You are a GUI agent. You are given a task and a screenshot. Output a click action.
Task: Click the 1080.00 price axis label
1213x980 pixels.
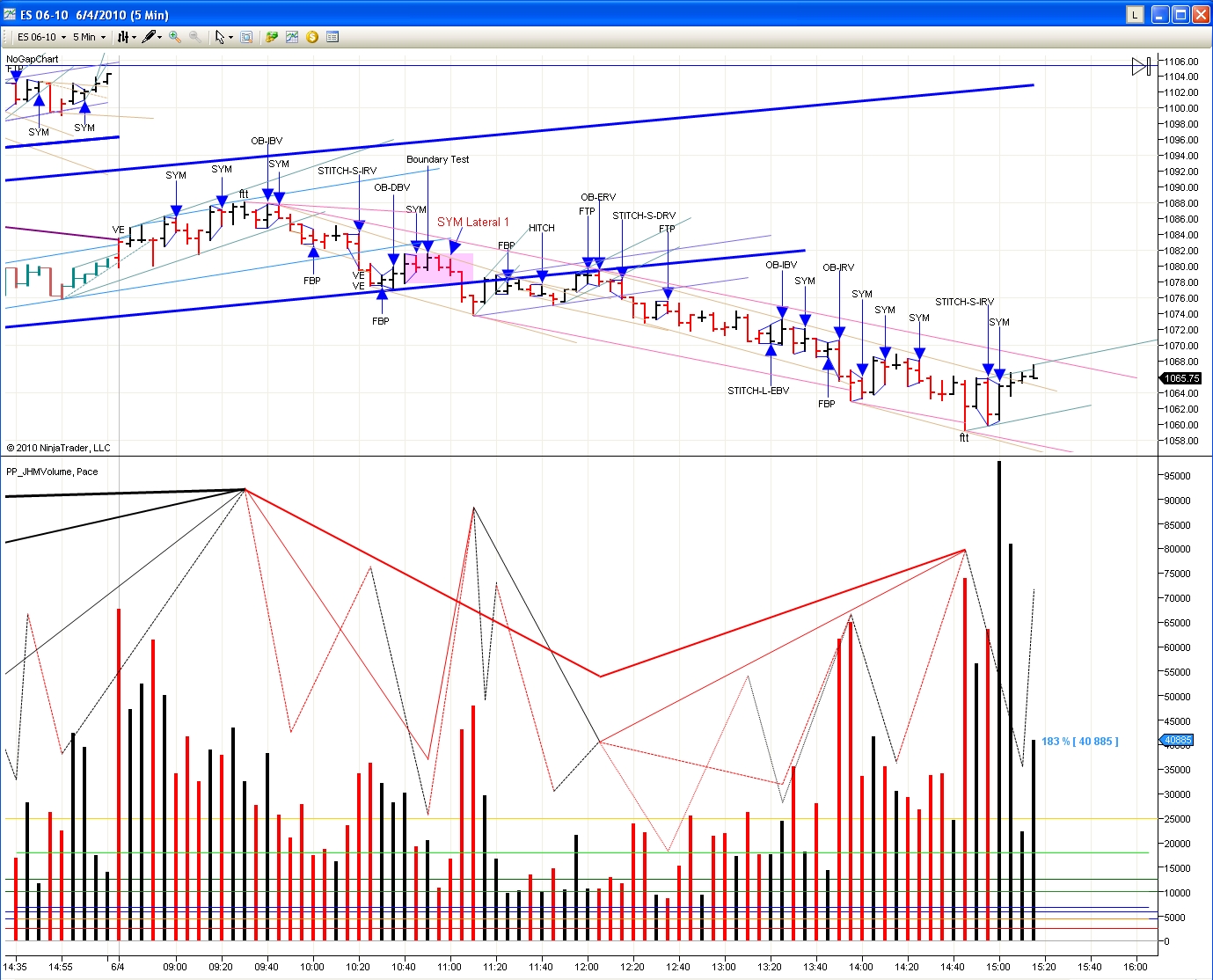(x=1181, y=267)
